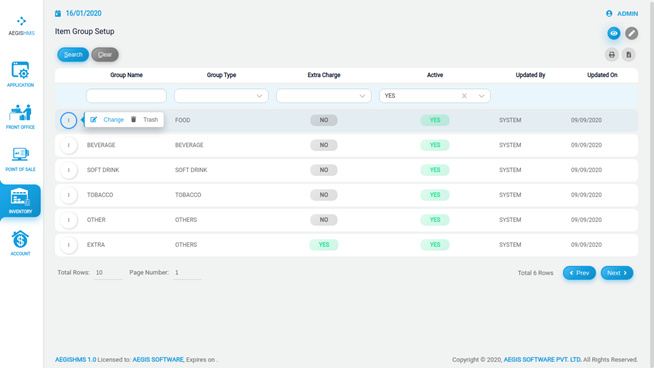This screenshot has height=368, width=654.
Task: Click the Item Group Setup title
Action: (85, 31)
